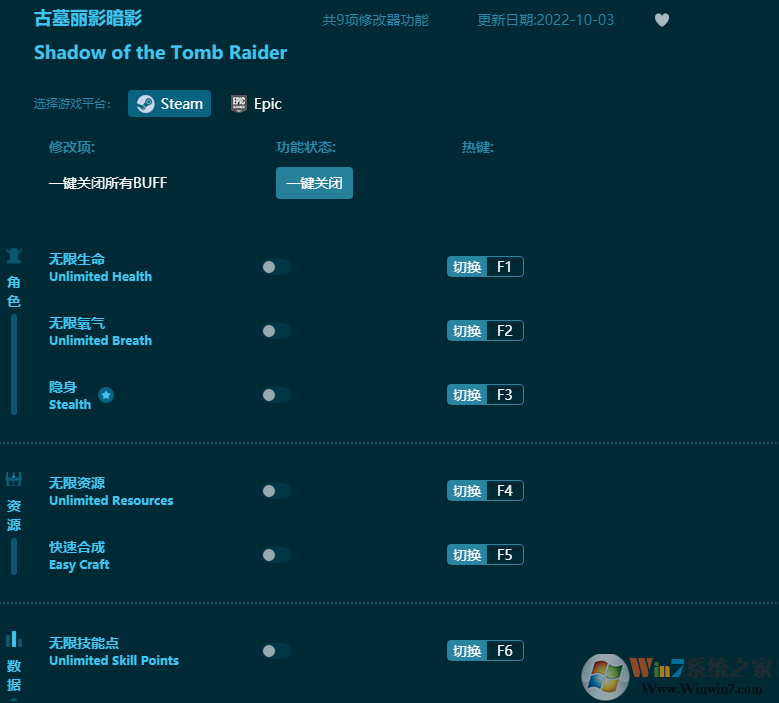Image resolution: width=779 pixels, height=703 pixels.
Task: Click the 古墓丽影暗影 Chinese title
Action: (x=88, y=19)
